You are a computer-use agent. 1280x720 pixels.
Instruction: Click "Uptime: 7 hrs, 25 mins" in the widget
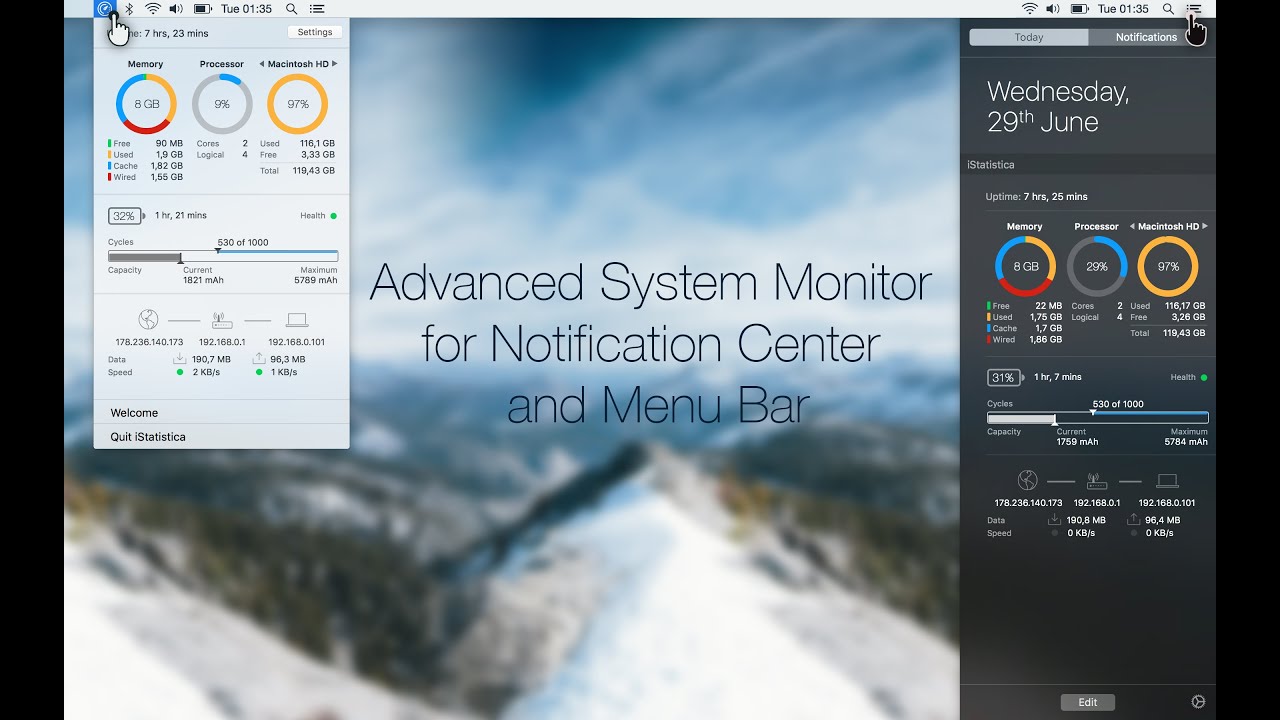click(1036, 197)
